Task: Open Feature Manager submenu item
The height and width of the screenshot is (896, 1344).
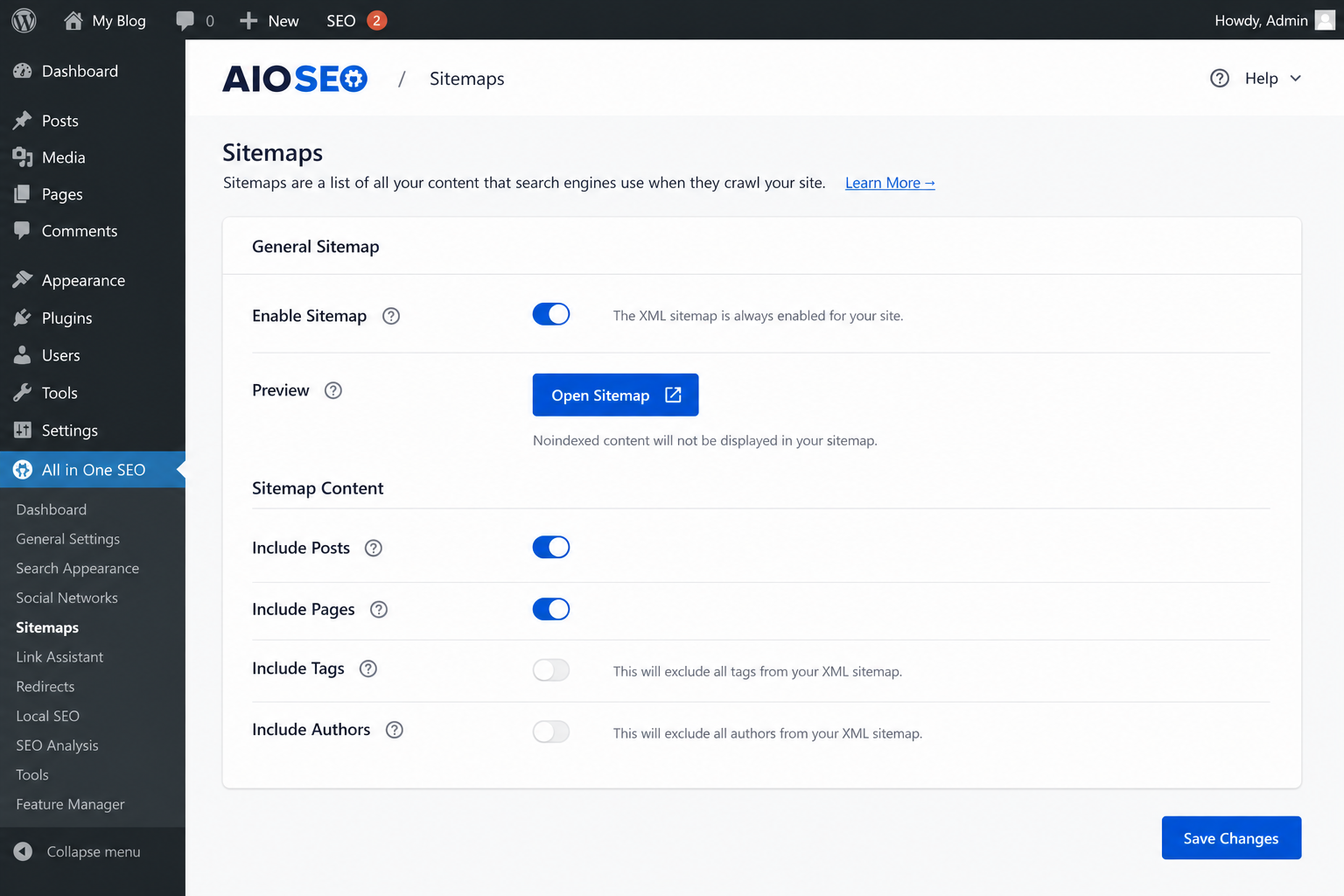Action: click(70, 804)
